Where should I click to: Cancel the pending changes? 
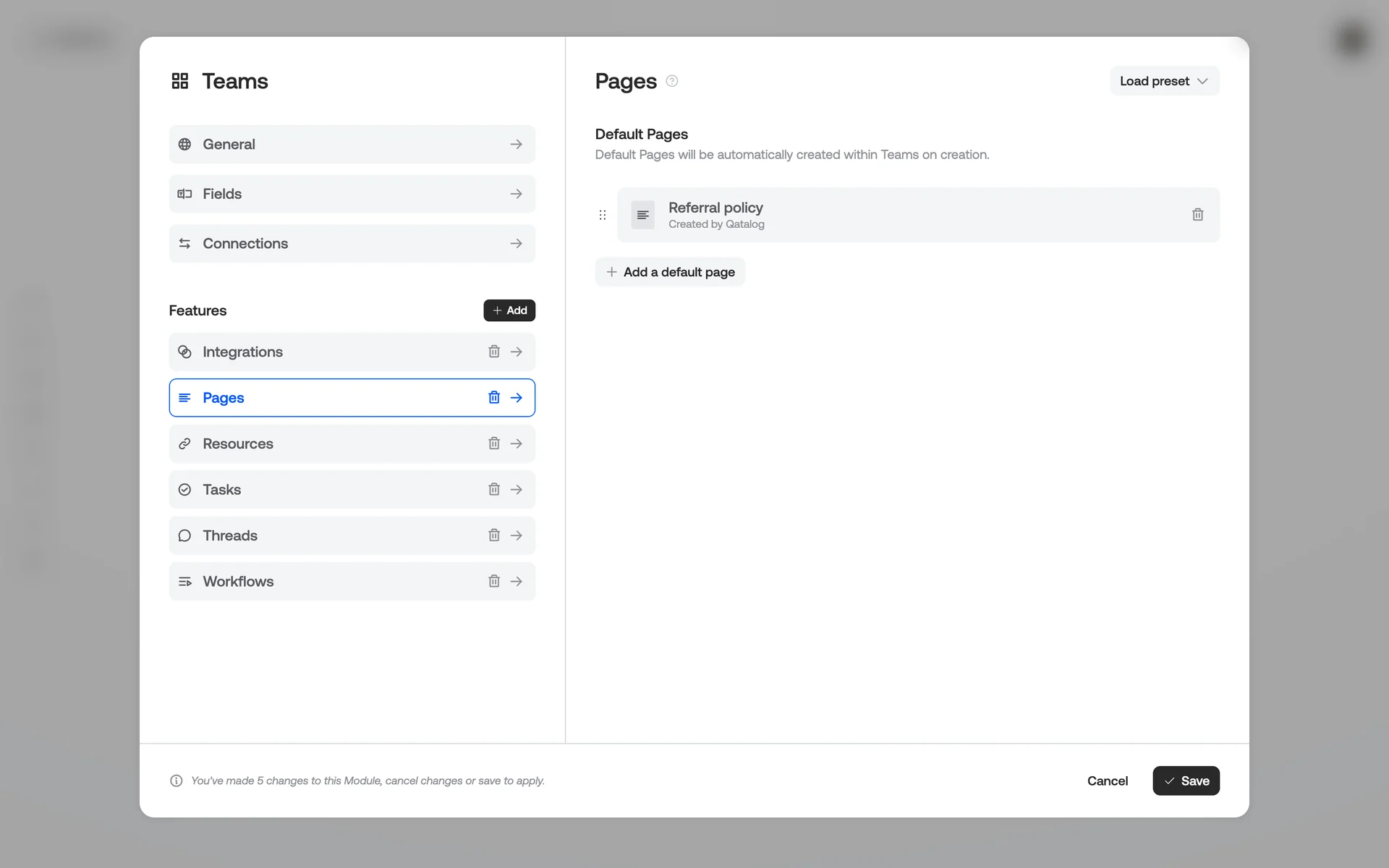tap(1107, 780)
